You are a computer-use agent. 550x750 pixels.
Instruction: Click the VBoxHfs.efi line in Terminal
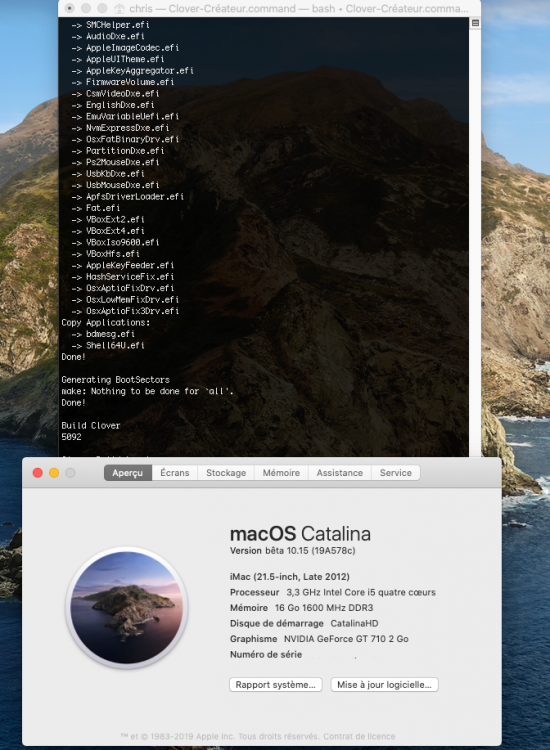click(x=106, y=254)
